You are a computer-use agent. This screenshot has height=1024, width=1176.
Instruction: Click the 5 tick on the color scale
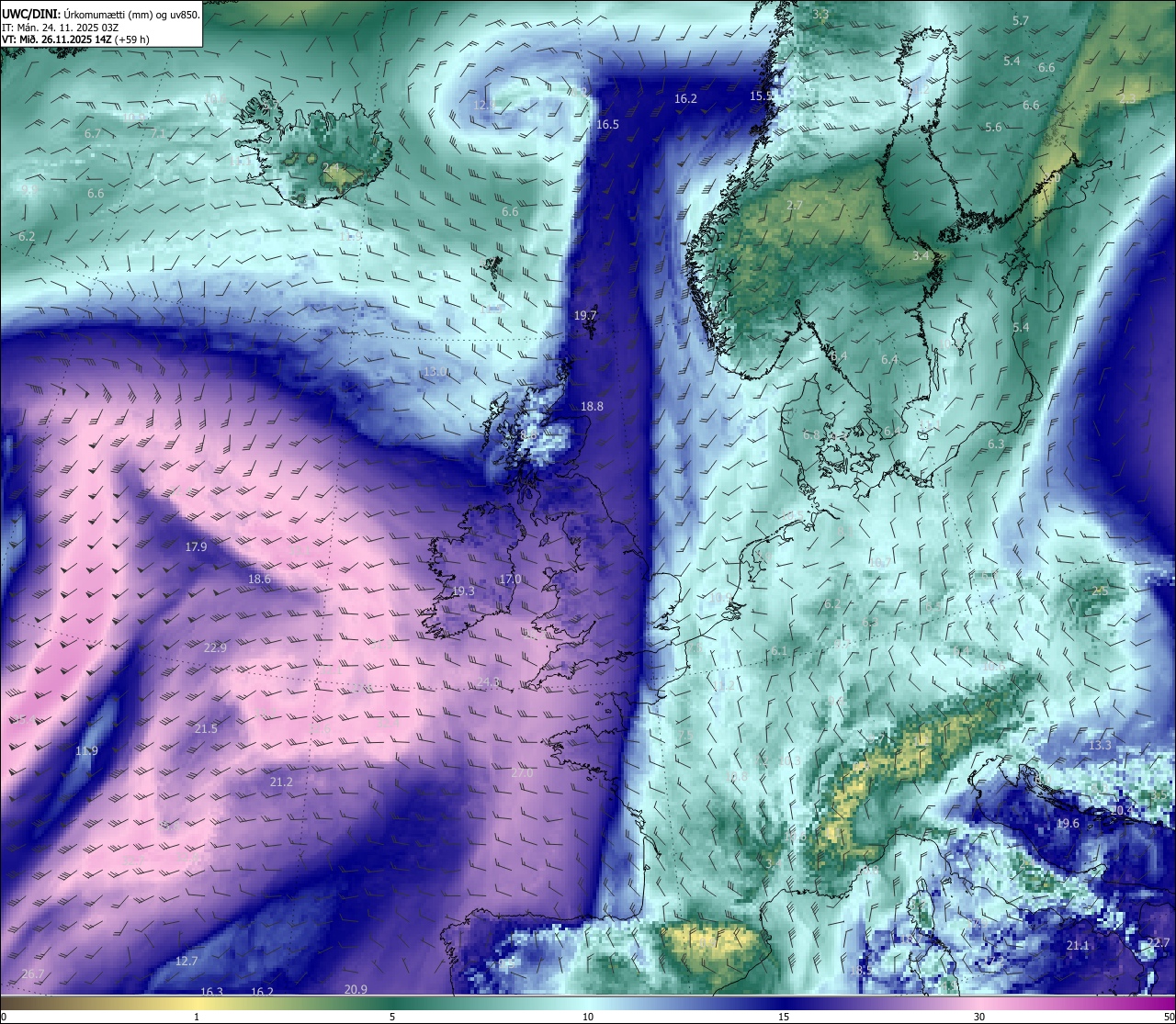tap(392, 1017)
